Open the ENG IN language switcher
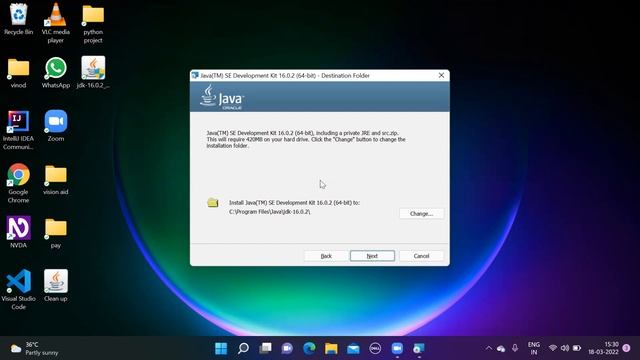This screenshot has height=360, width=640. [x=534, y=349]
